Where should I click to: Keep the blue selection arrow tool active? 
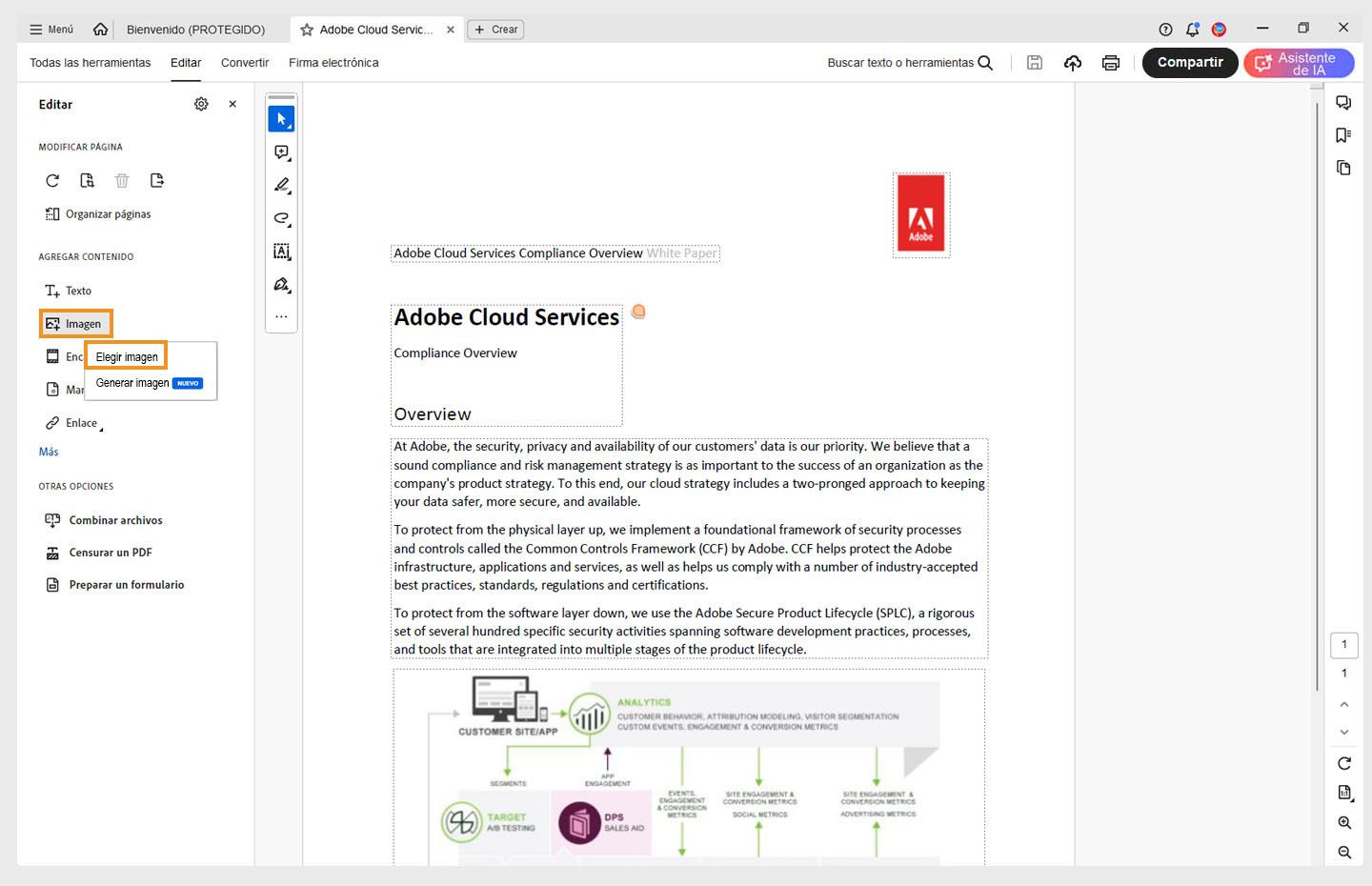281,118
